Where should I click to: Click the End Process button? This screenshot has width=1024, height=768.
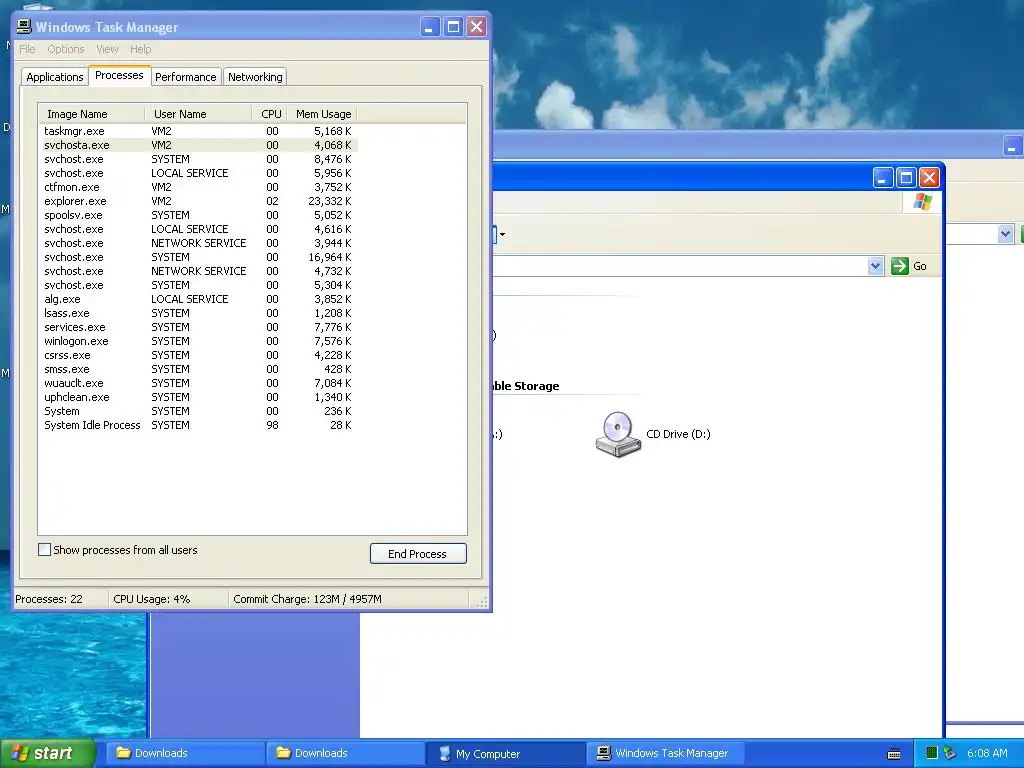click(x=418, y=554)
